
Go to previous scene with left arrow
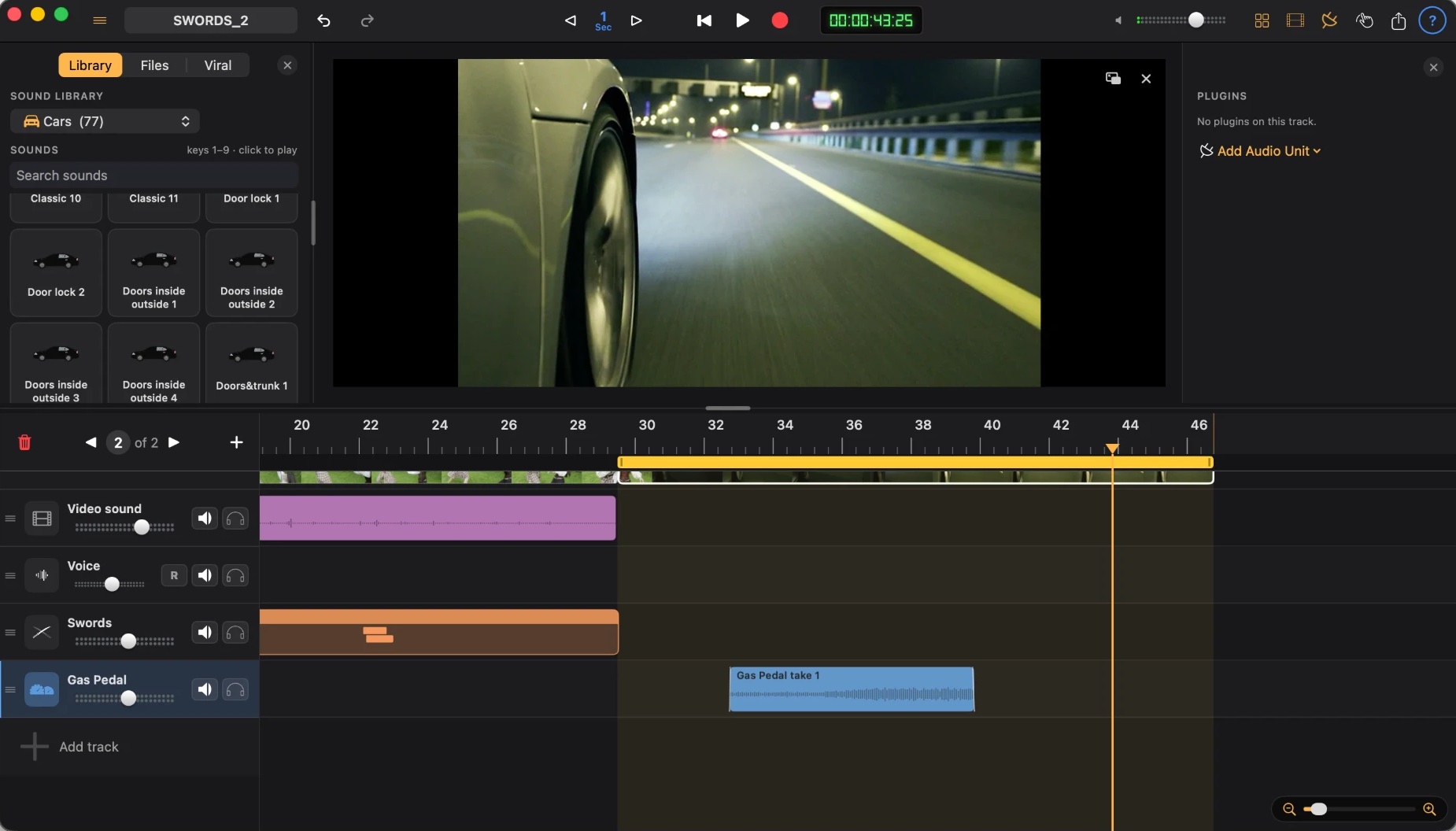(91, 442)
